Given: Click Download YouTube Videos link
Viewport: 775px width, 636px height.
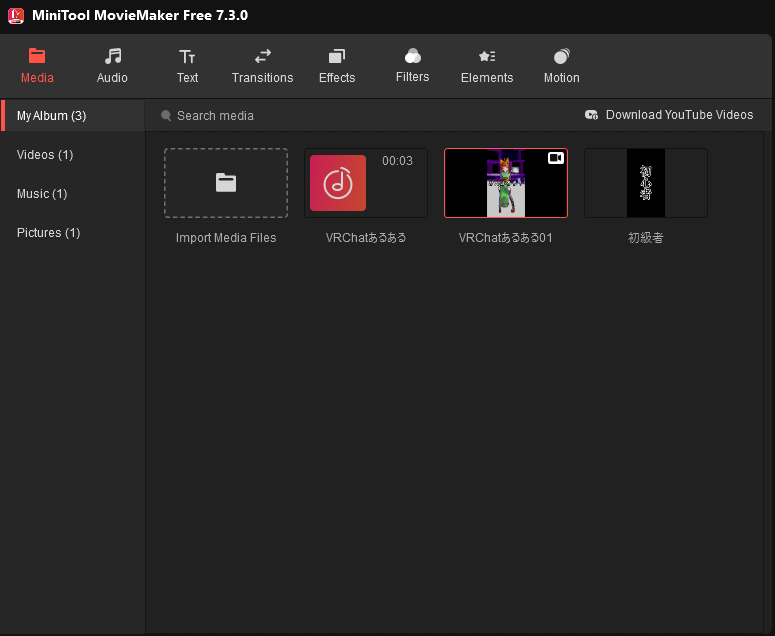Looking at the screenshot, I should [x=670, y=115].
